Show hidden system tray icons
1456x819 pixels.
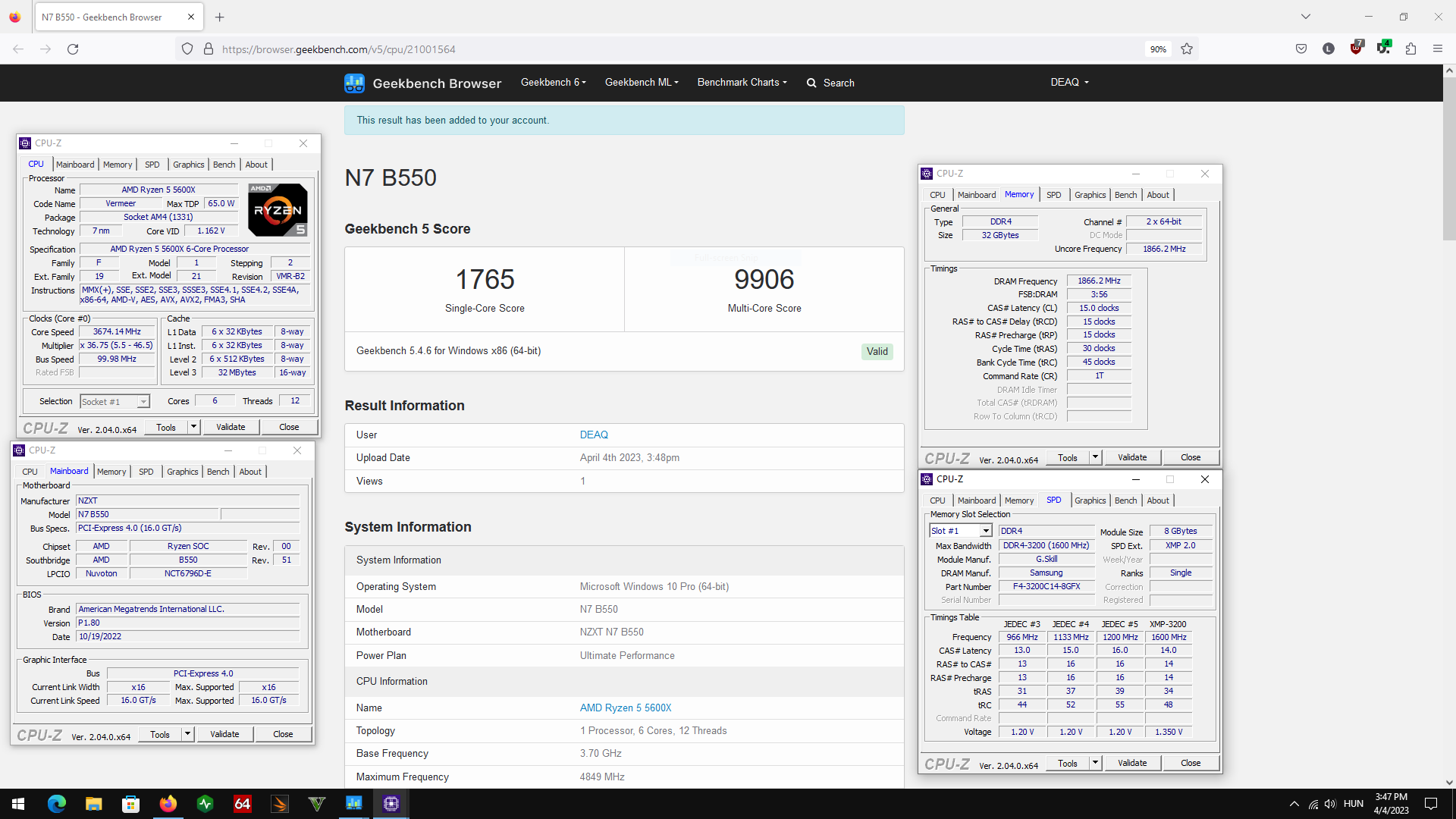[1294, 804]
